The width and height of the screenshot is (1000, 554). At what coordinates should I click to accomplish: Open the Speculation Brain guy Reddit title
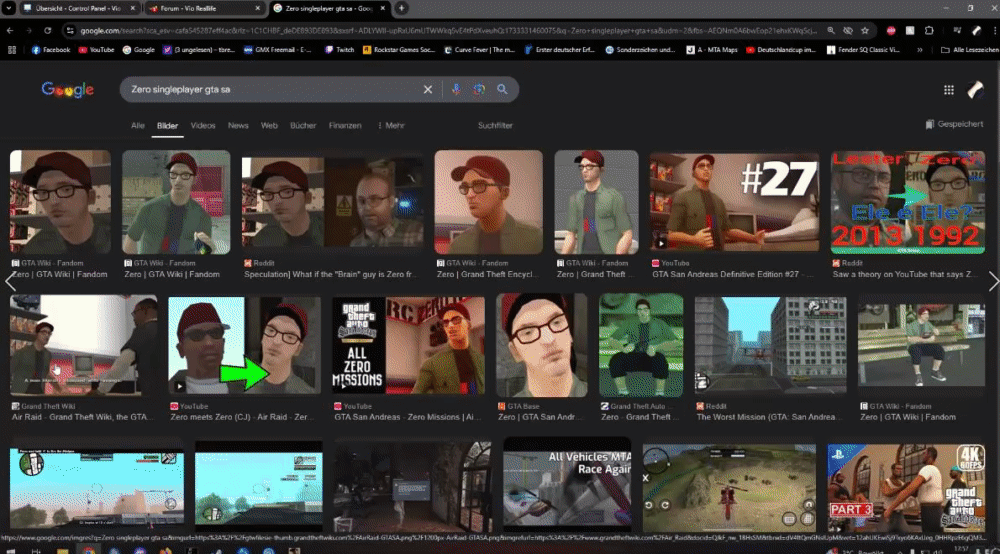click(330, 274)
